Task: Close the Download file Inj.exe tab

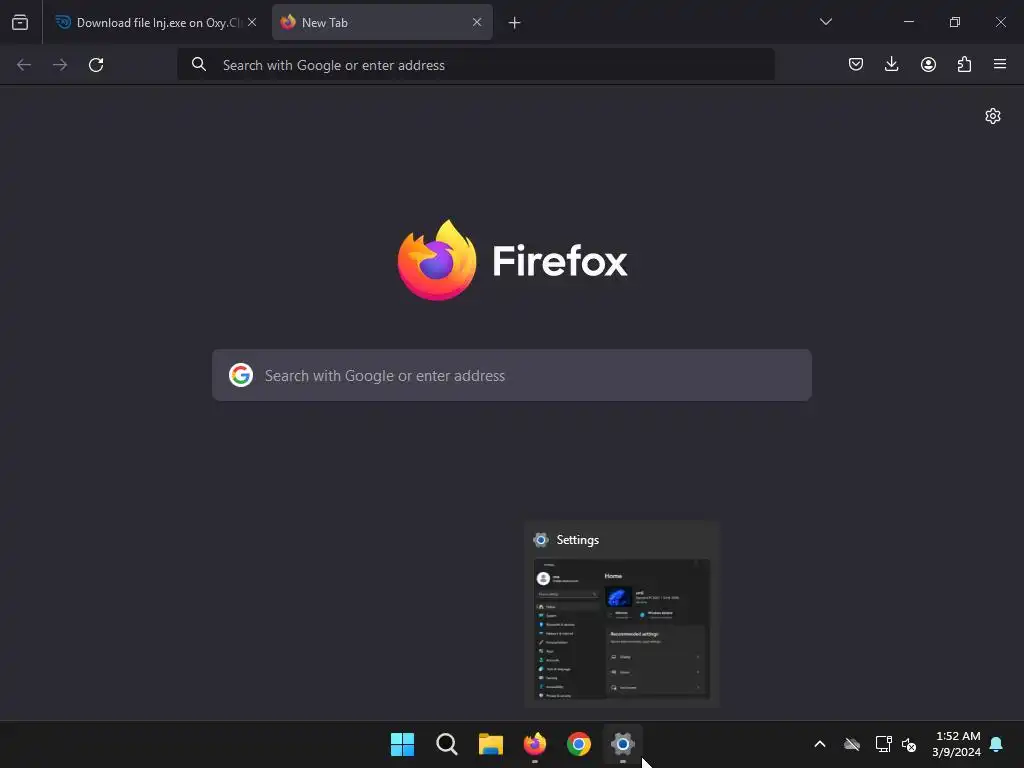Action: point(252,22)
